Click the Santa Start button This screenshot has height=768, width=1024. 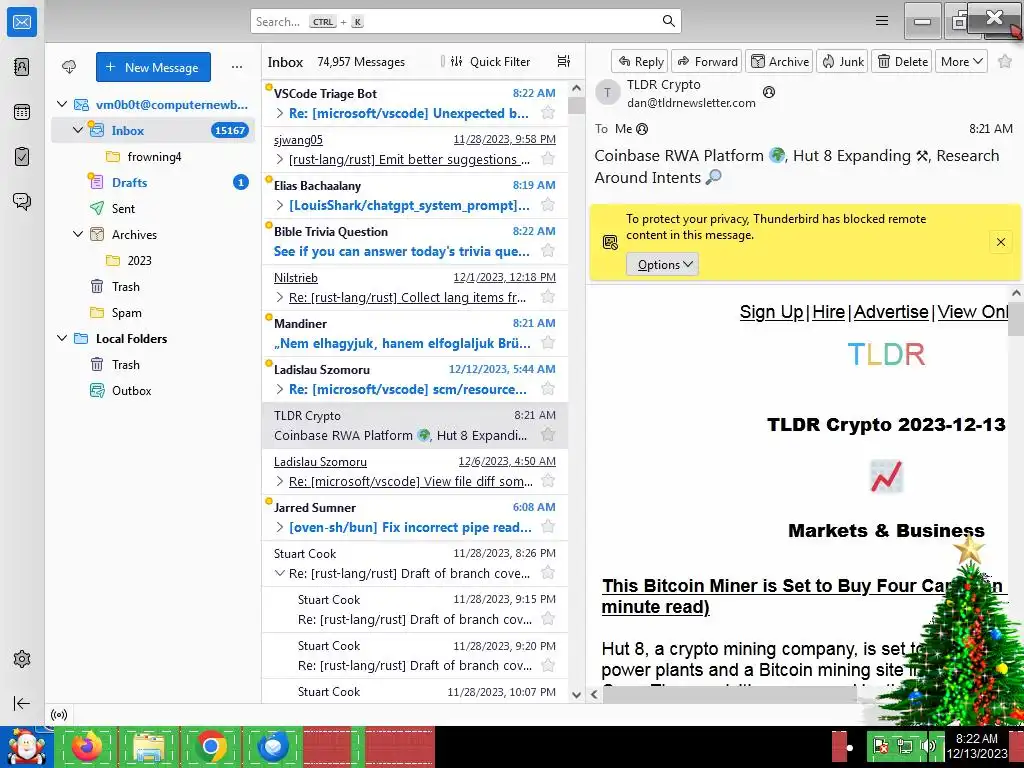point(26,746)
